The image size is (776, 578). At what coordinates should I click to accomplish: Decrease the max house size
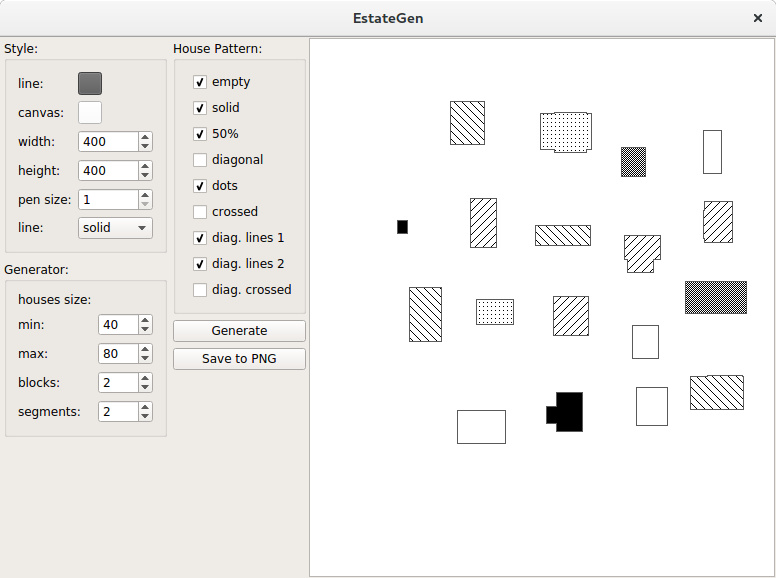[146, 359]
